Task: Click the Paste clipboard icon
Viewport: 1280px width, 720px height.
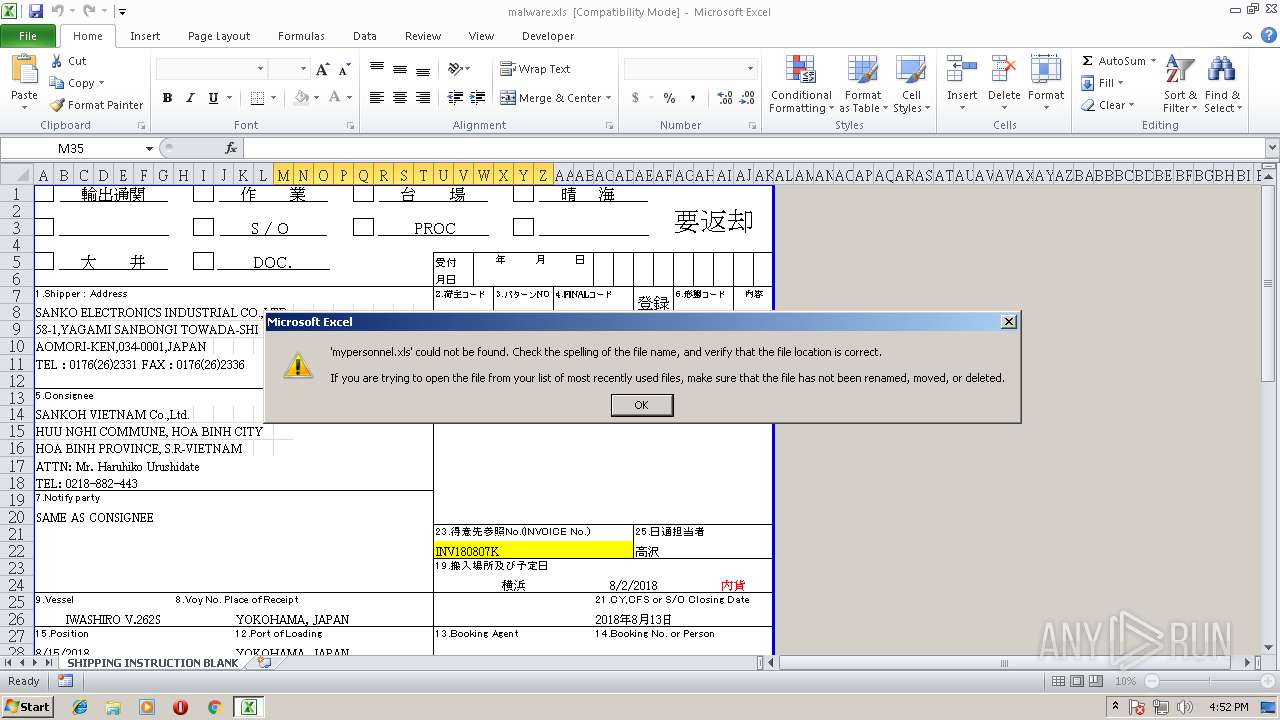Action: [24, 71]
